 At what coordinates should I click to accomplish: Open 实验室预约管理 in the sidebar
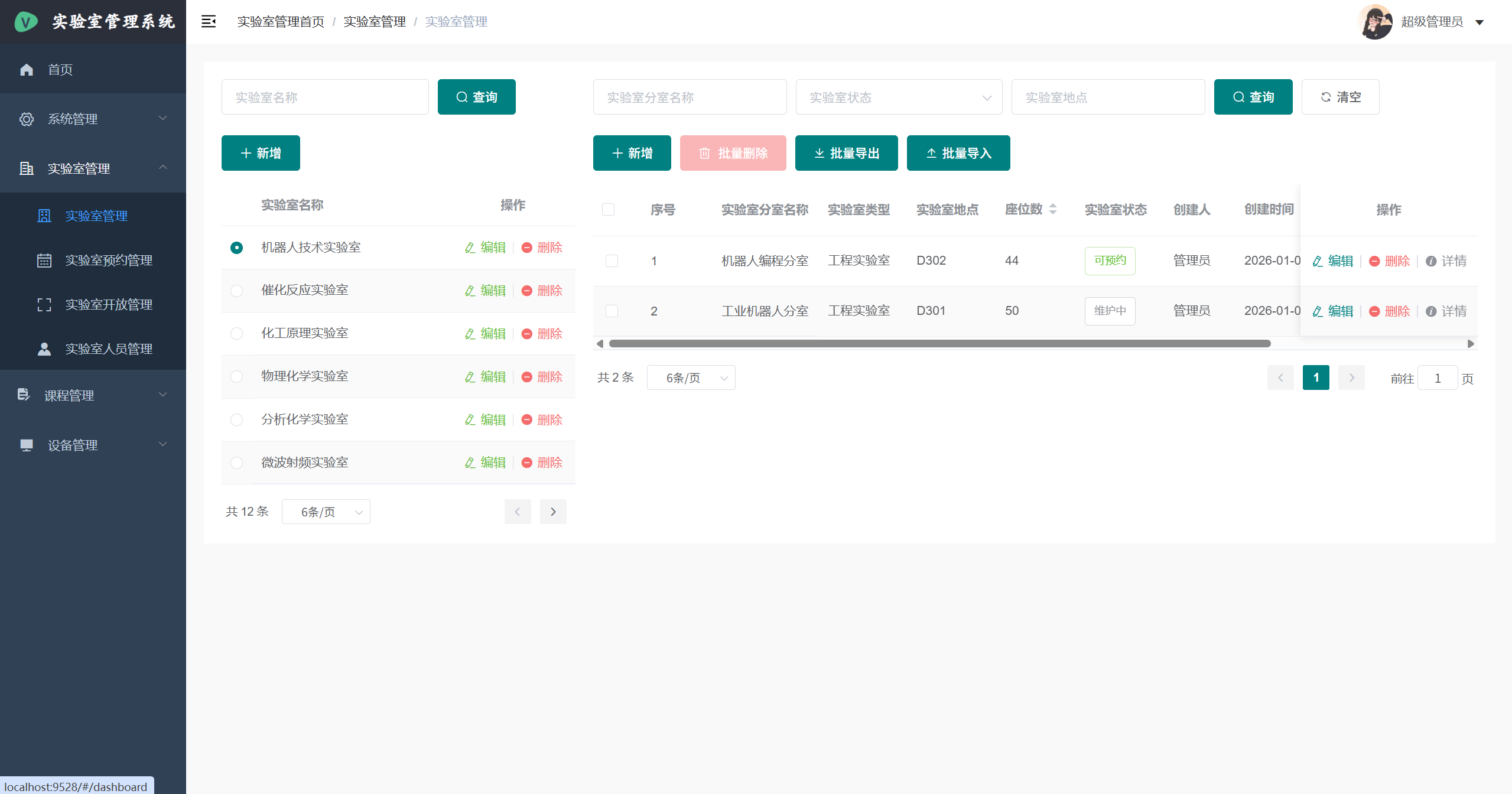(x=109, y=261)
